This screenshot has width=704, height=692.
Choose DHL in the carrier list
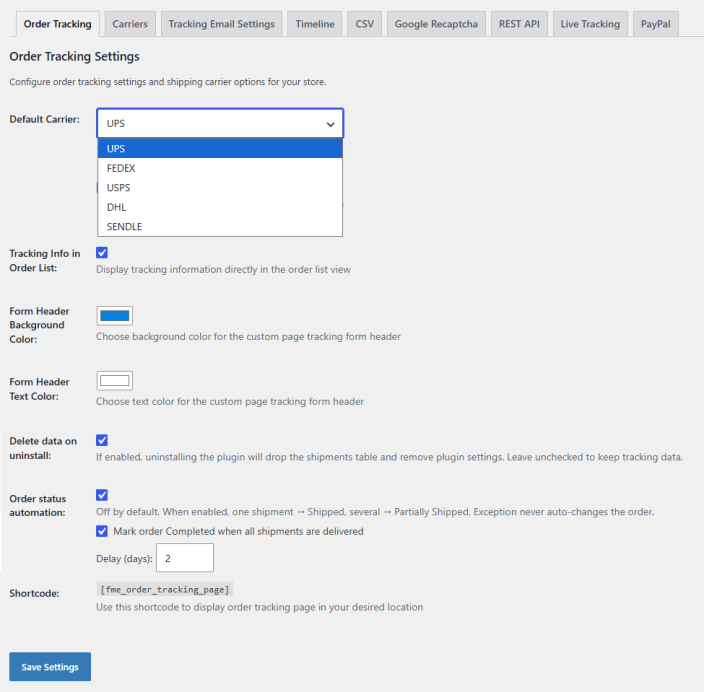tap(220, 207)
